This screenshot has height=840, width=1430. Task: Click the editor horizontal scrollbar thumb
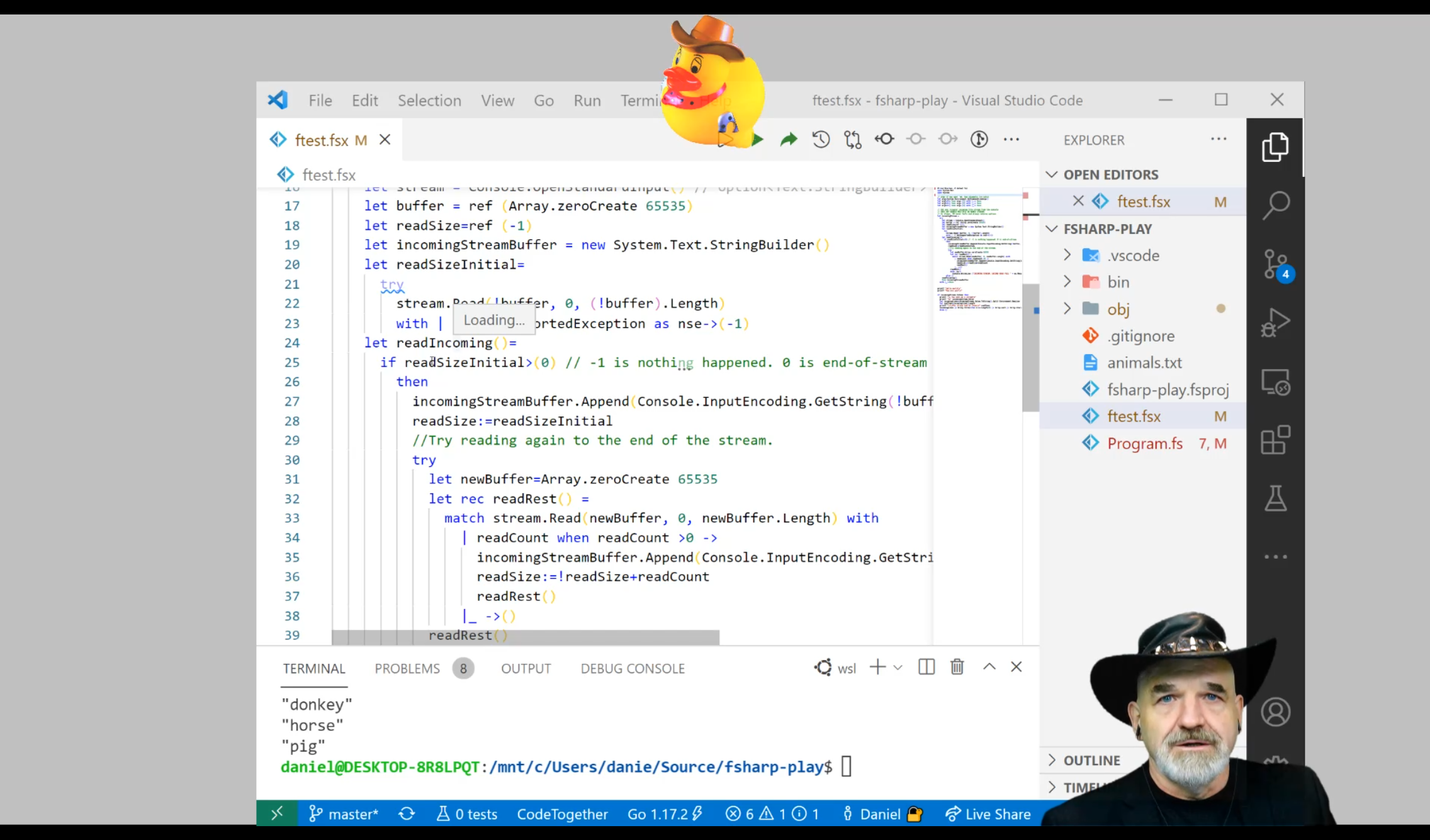pos(525,637)
